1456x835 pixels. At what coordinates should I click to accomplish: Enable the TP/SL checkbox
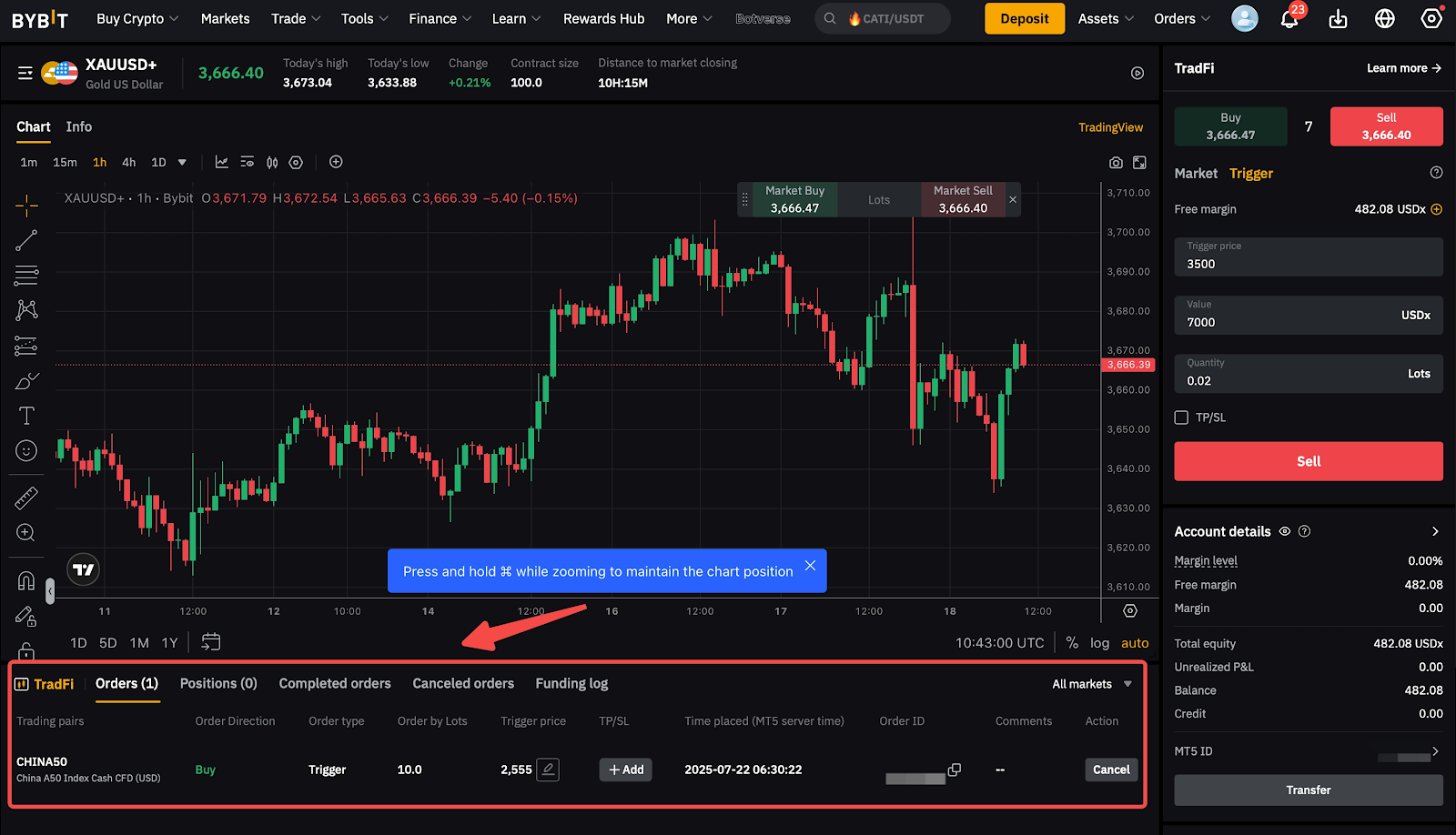[x=1181, y=417]
